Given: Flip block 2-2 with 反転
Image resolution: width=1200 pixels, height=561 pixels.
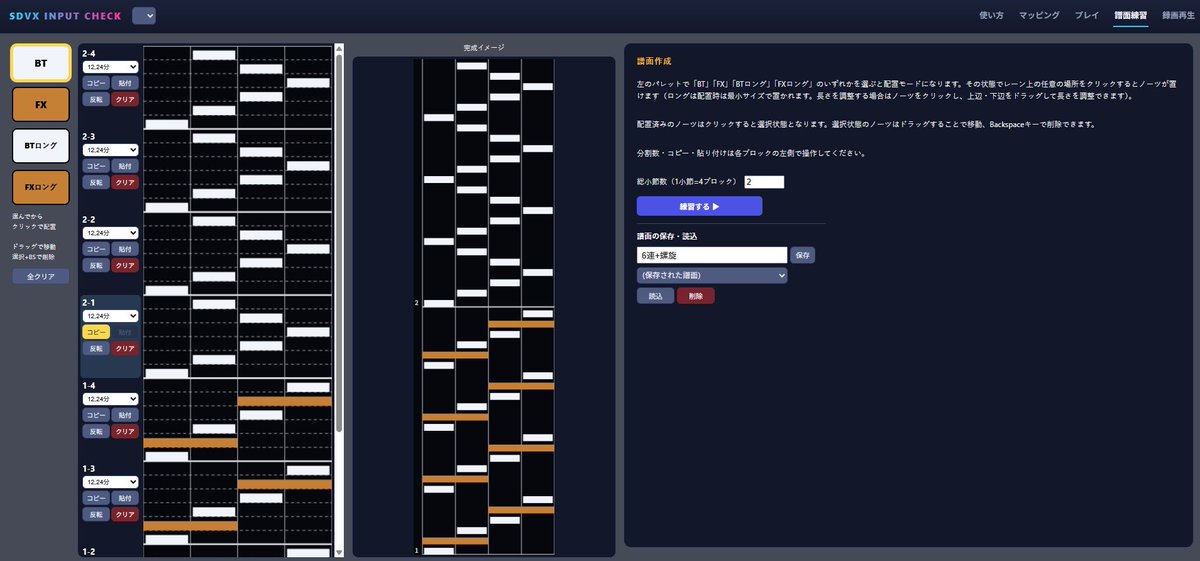Looking at the screenshot, I should coord(96,265).
